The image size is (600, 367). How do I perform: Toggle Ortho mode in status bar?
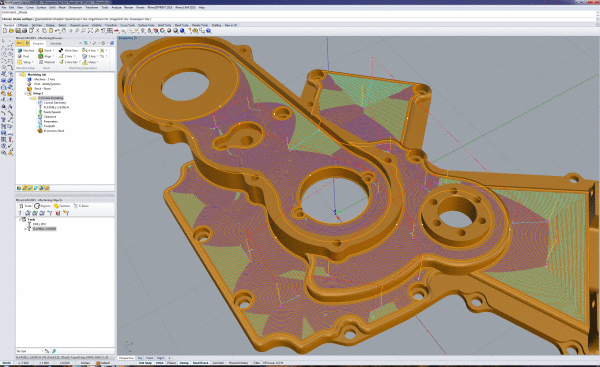tap(160, 363)
